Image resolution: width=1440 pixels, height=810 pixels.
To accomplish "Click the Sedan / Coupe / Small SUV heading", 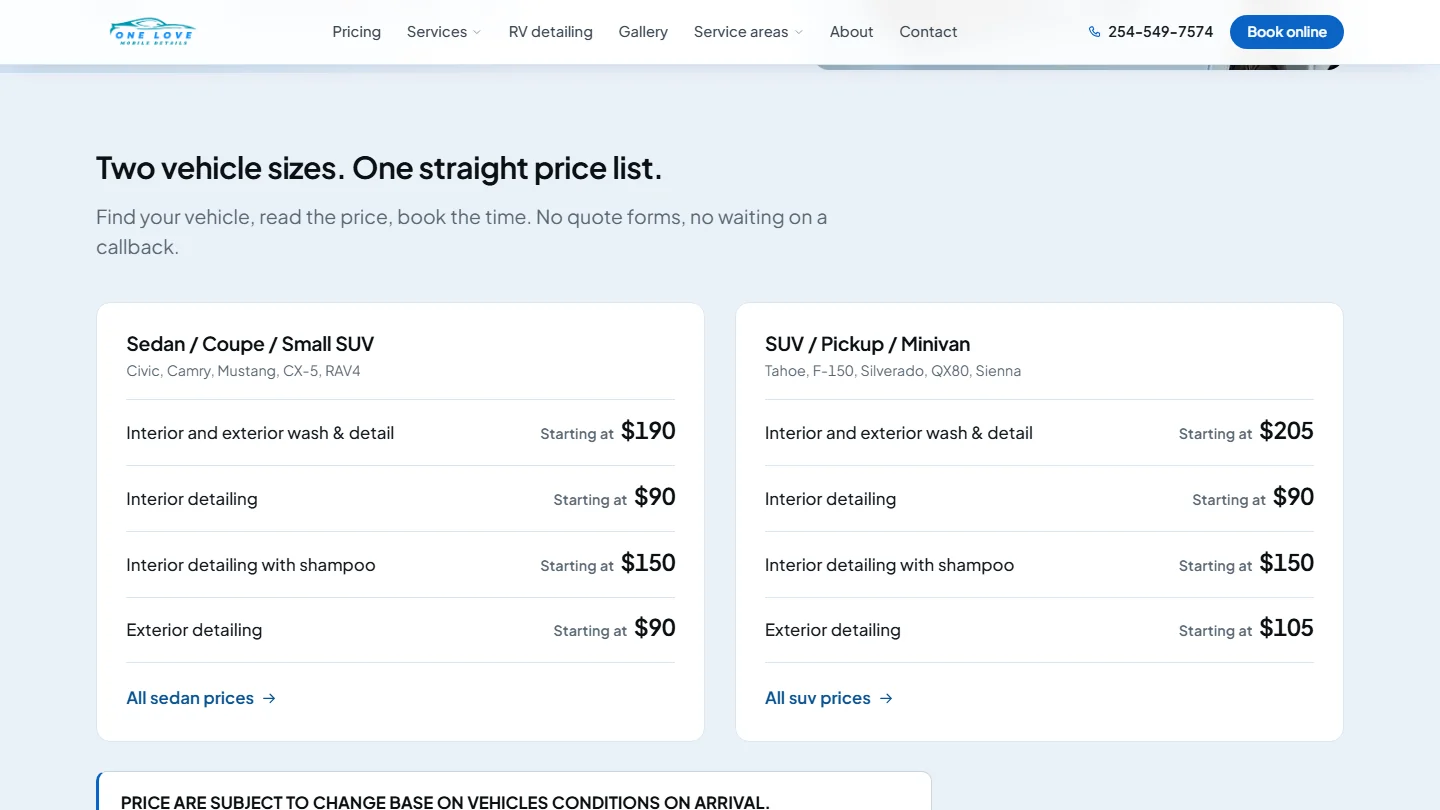I will 250,344.
